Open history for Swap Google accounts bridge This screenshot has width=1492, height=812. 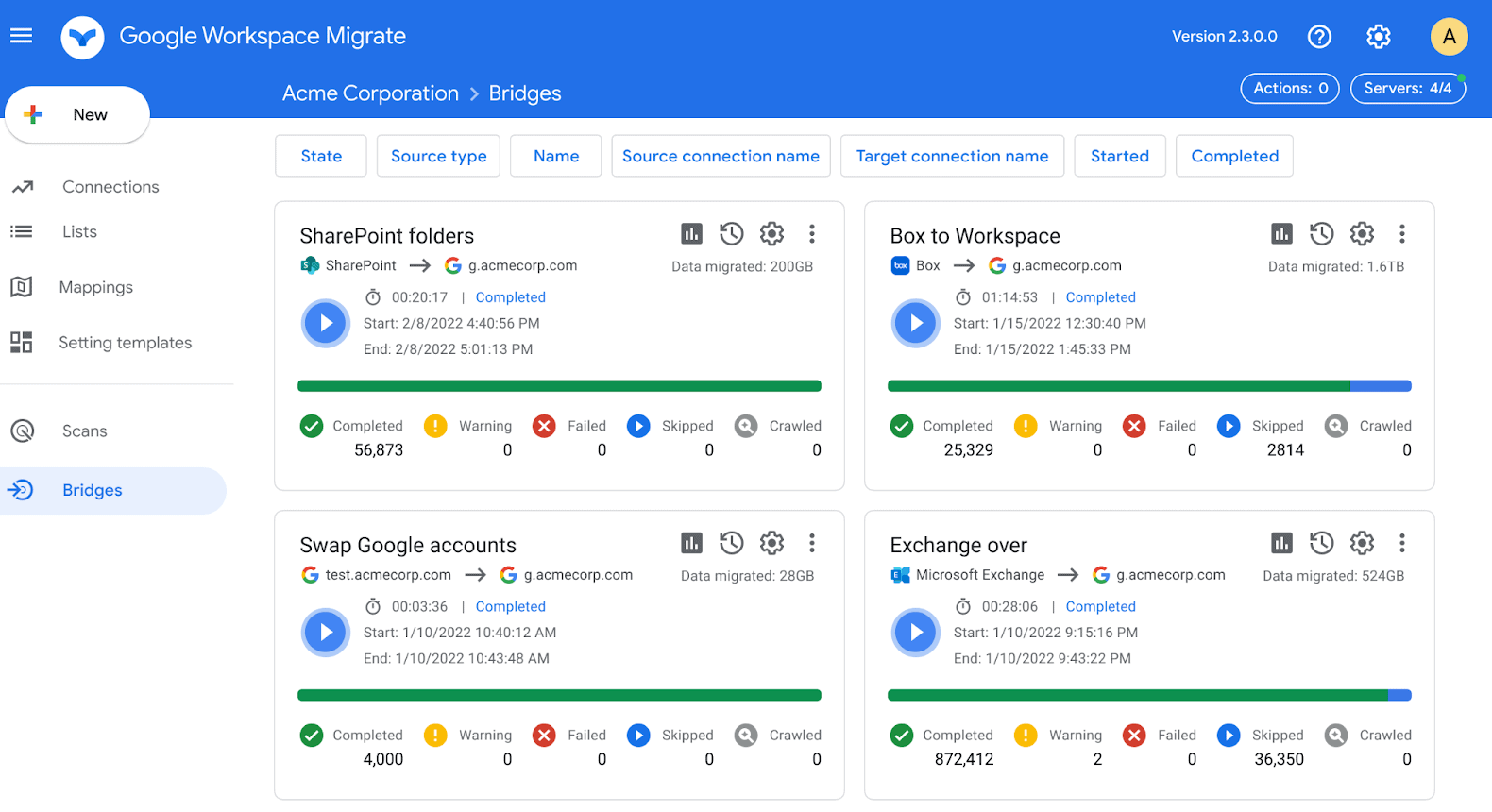point(732,543)
